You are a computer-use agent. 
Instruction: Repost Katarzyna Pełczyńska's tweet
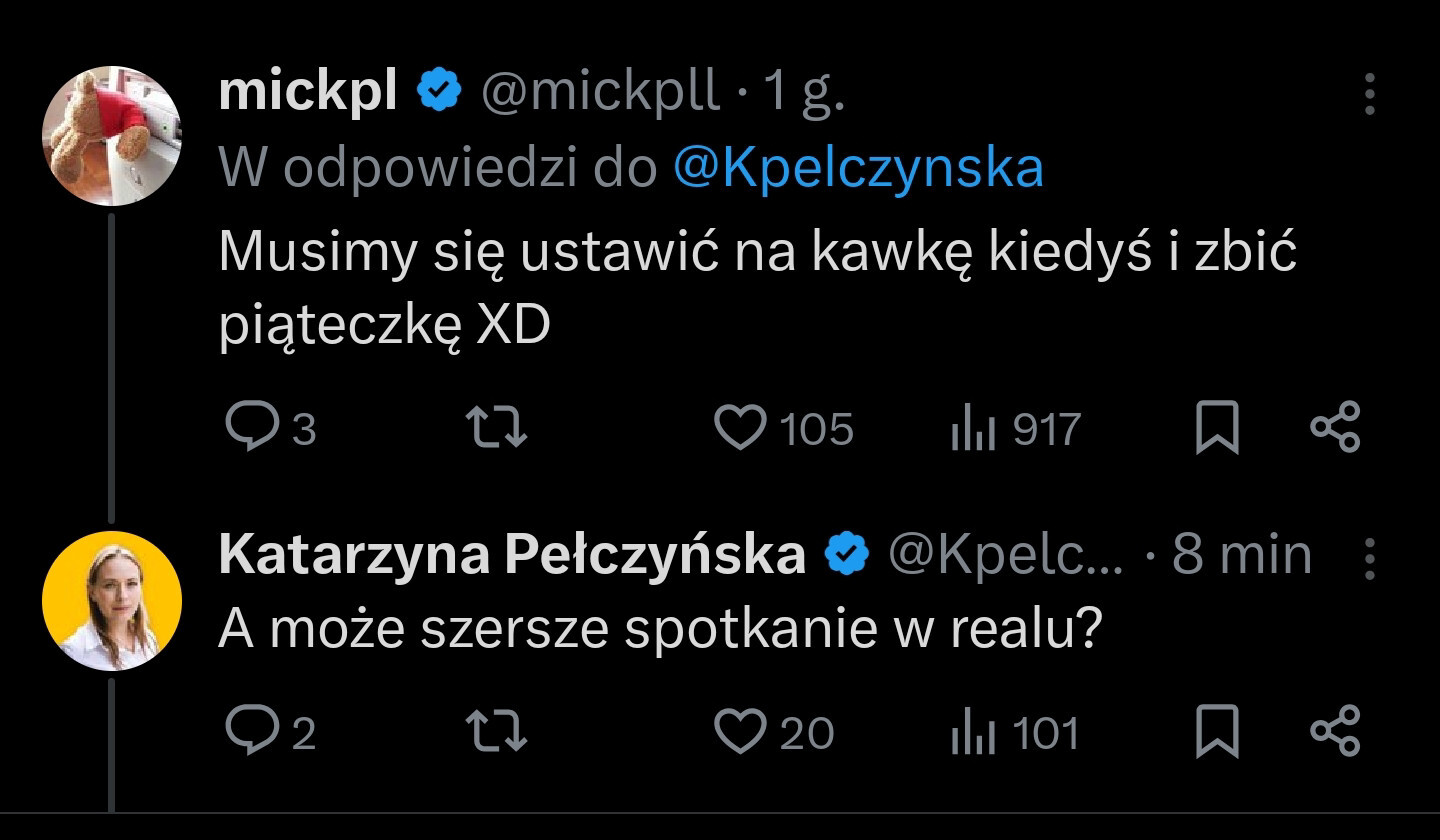(x=498, y=731)
